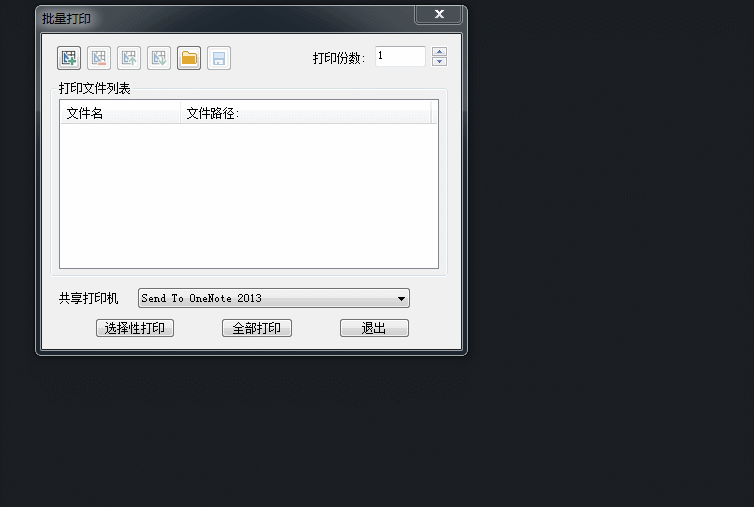Click the remove drawing file icon
The height and width of the screenshot is (507, 754).
[99, 58]
